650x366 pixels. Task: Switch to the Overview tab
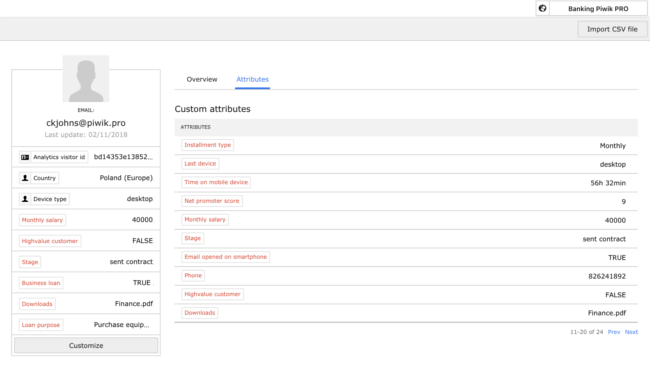[x=201, y=79]
